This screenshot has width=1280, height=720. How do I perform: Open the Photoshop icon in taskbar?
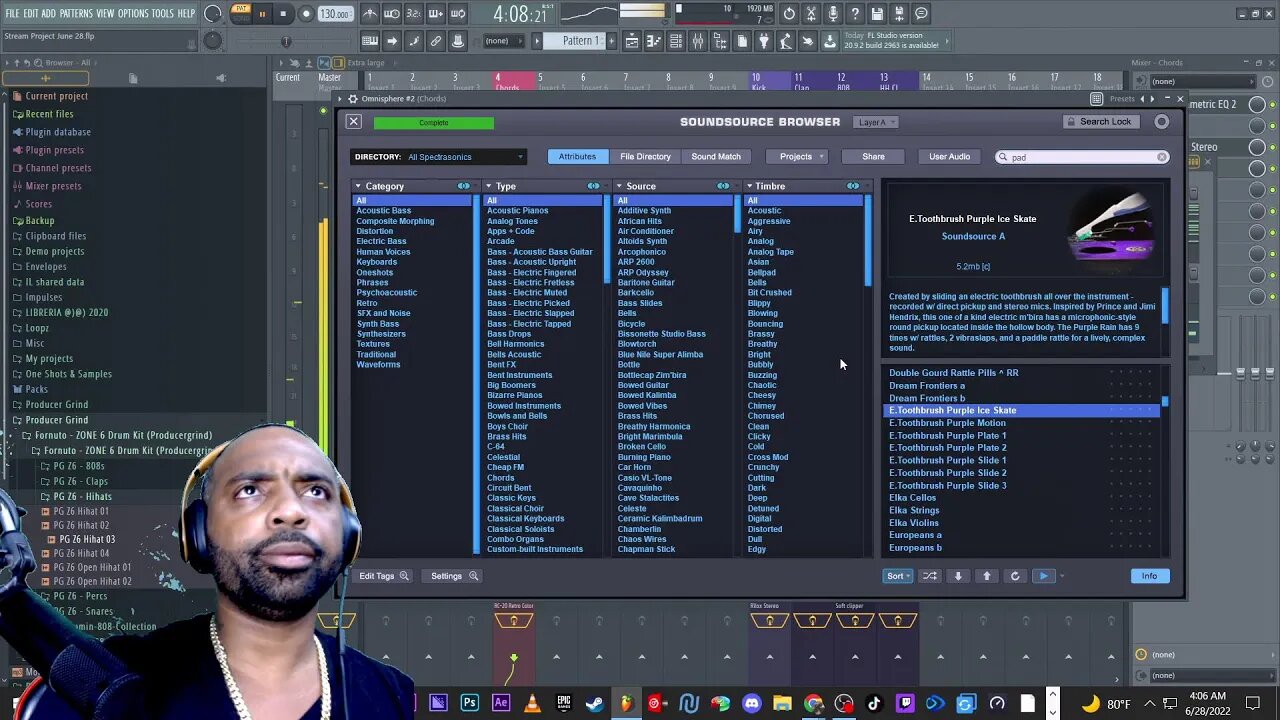(469, 703)
